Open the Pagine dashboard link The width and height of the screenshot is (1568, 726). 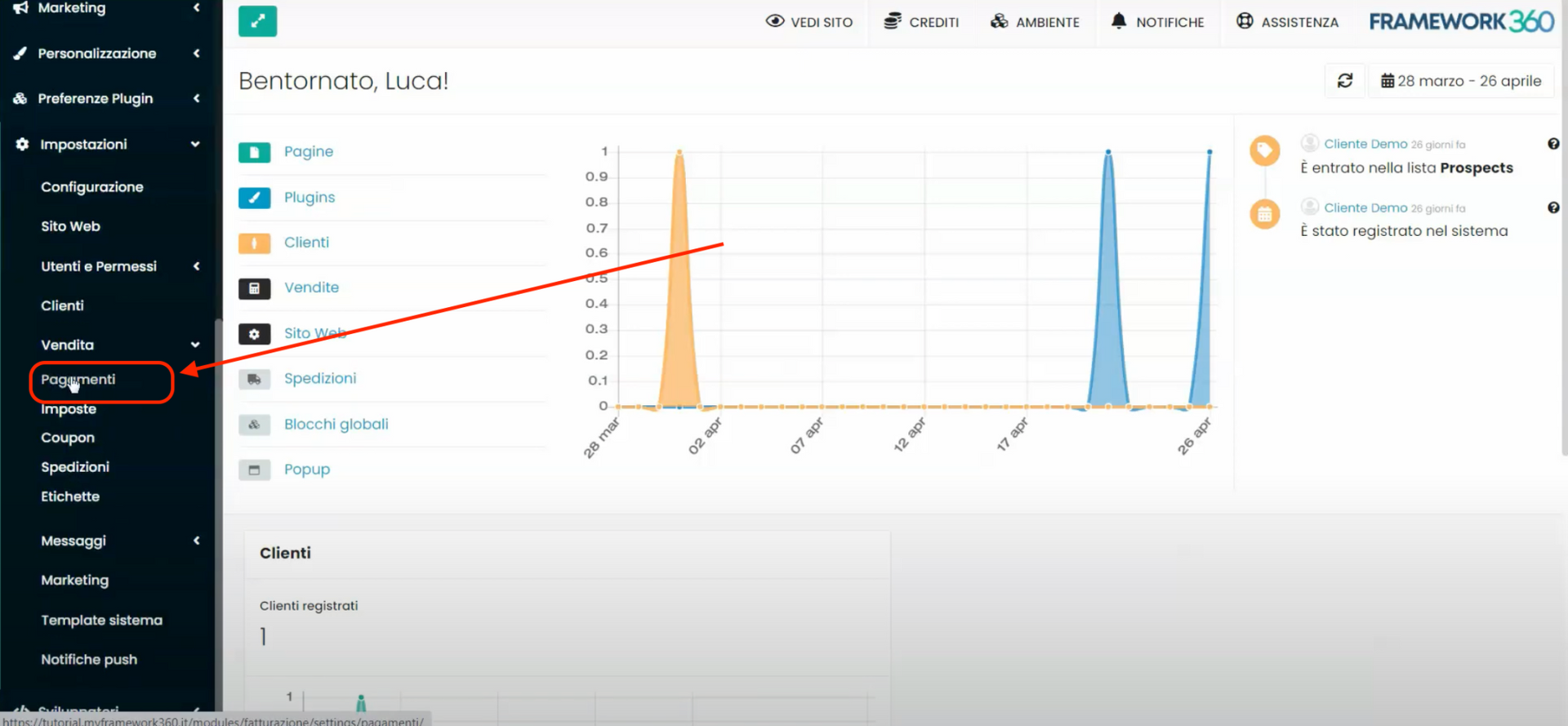pos(309,152)
